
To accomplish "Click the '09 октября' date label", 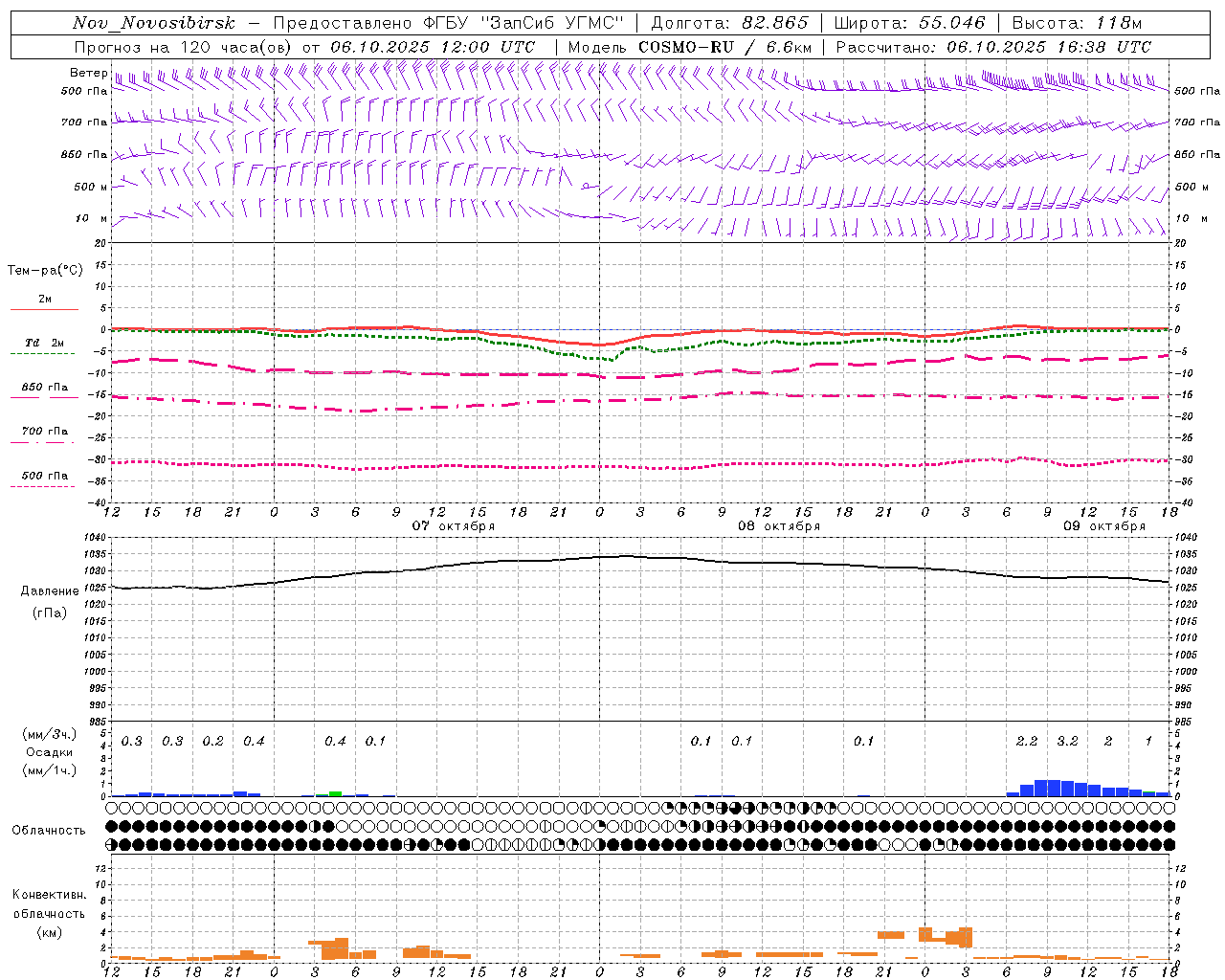I will 1104,526.
